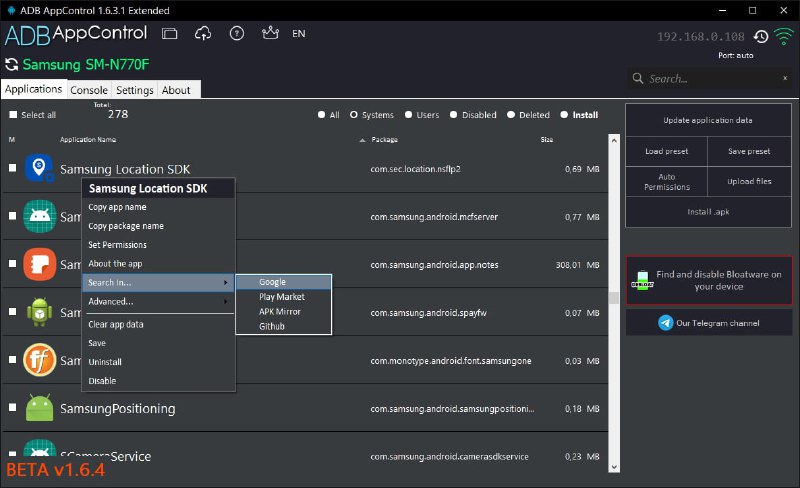Click the Samsung Location SDK app icon
The height and width of the screenshot is (488, 800).
39,168
